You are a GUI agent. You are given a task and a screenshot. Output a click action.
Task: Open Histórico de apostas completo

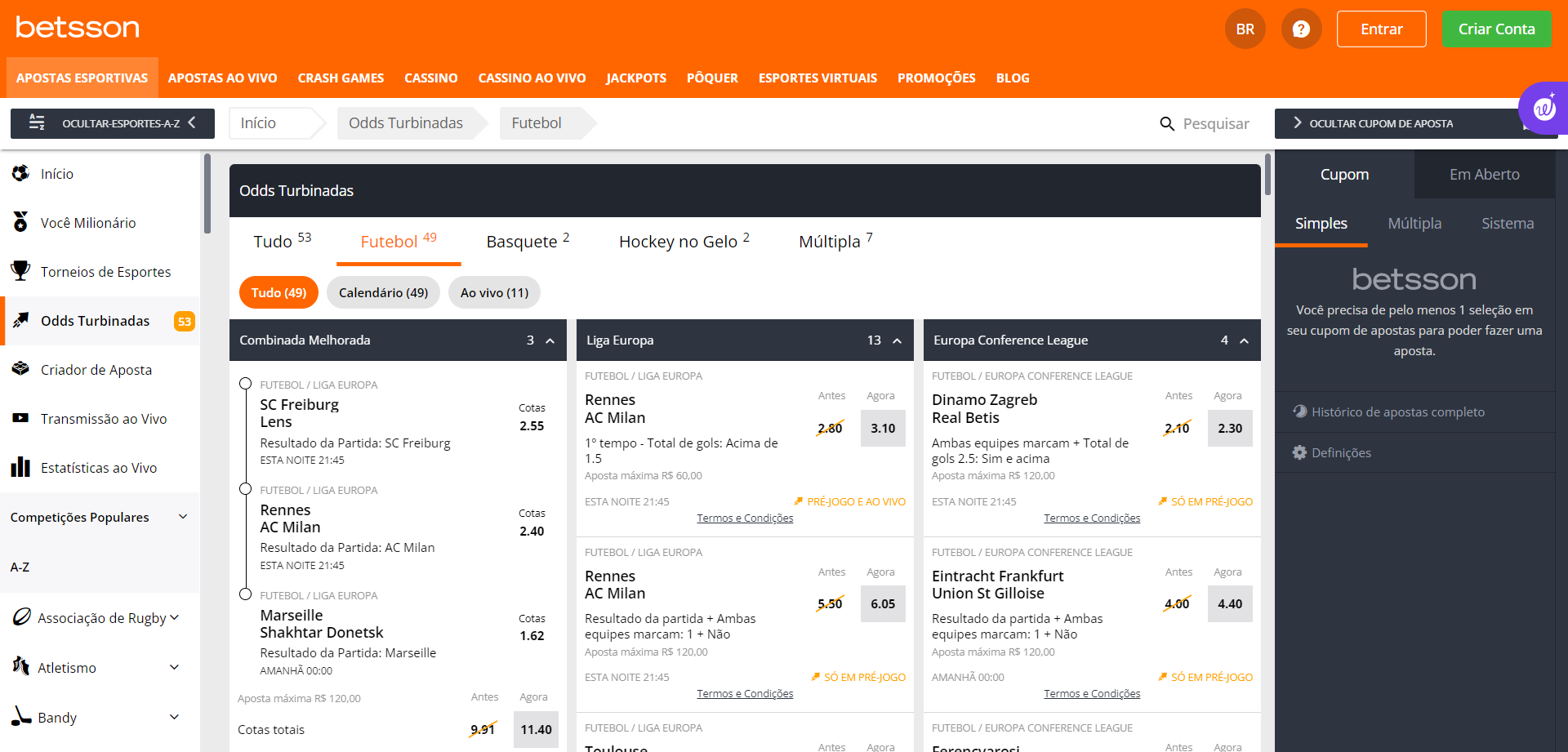1398,412
